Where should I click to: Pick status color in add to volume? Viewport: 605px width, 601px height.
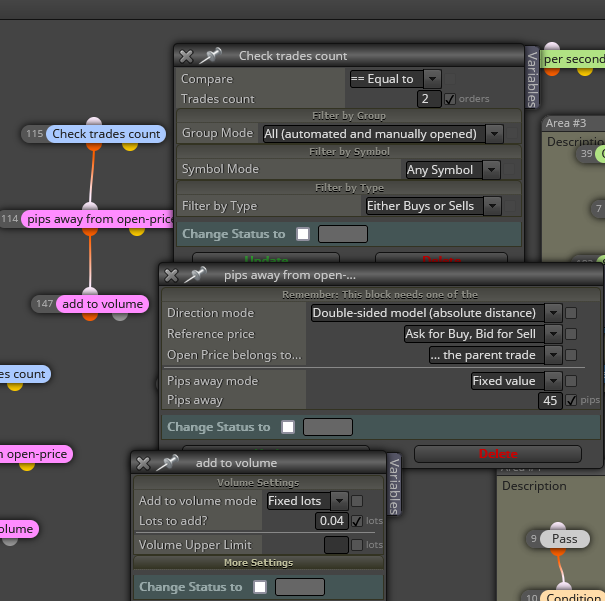299,587
